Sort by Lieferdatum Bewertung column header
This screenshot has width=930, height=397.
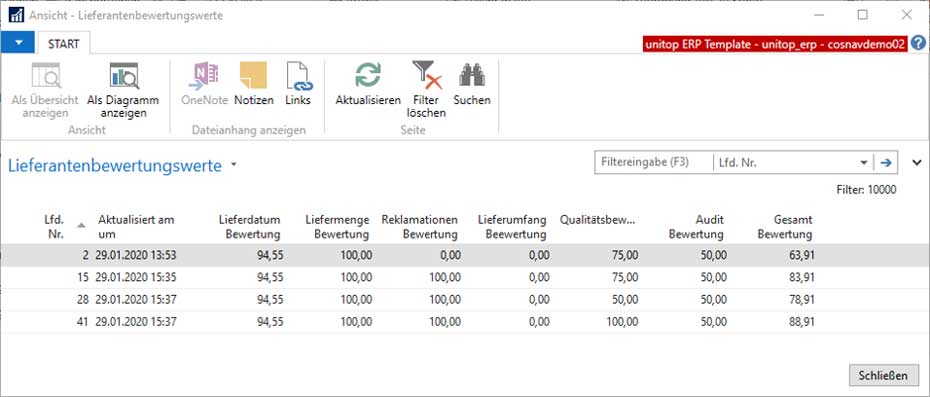click(x=250, y=227)
